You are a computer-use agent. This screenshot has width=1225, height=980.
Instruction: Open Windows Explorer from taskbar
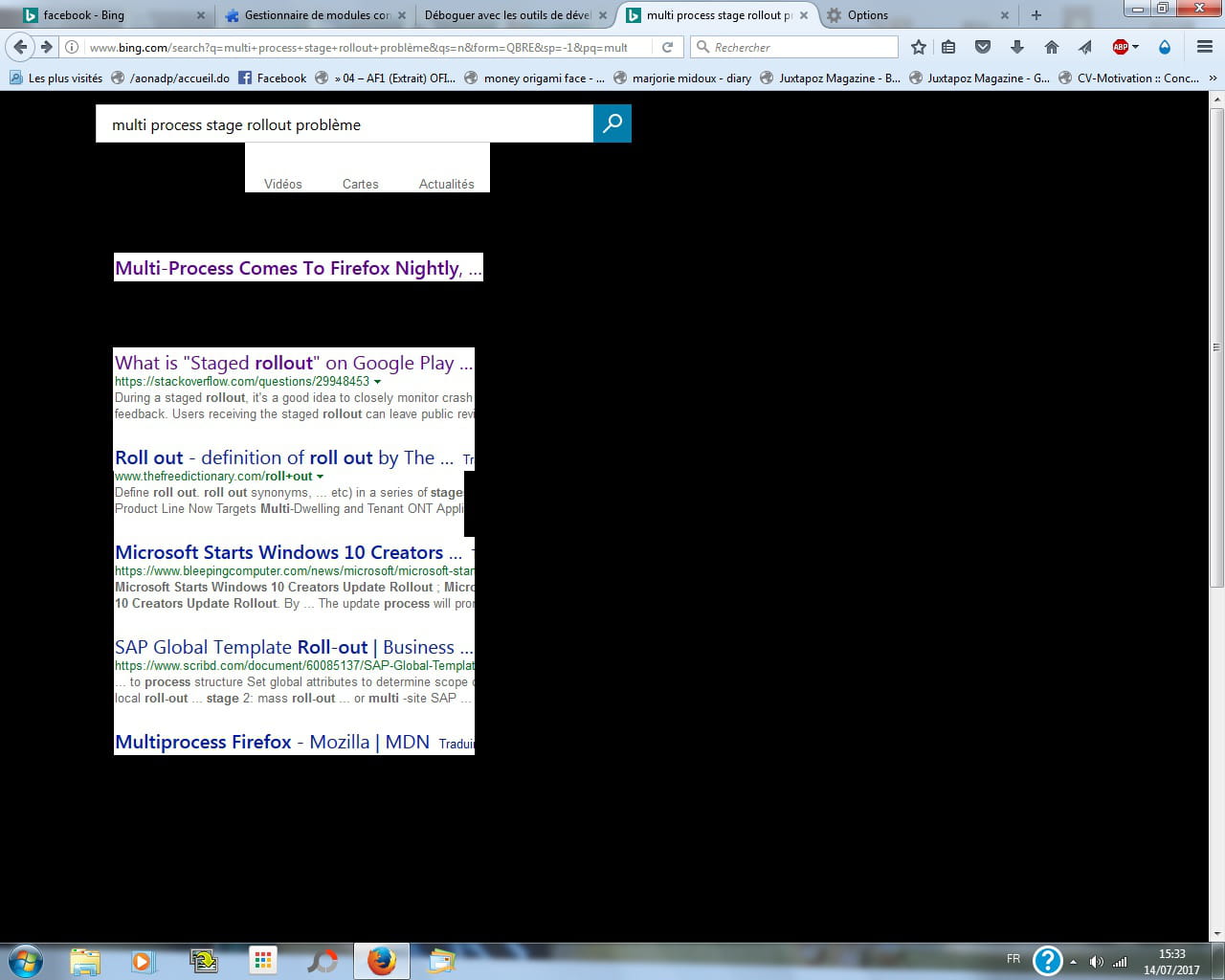pos(84,961)
